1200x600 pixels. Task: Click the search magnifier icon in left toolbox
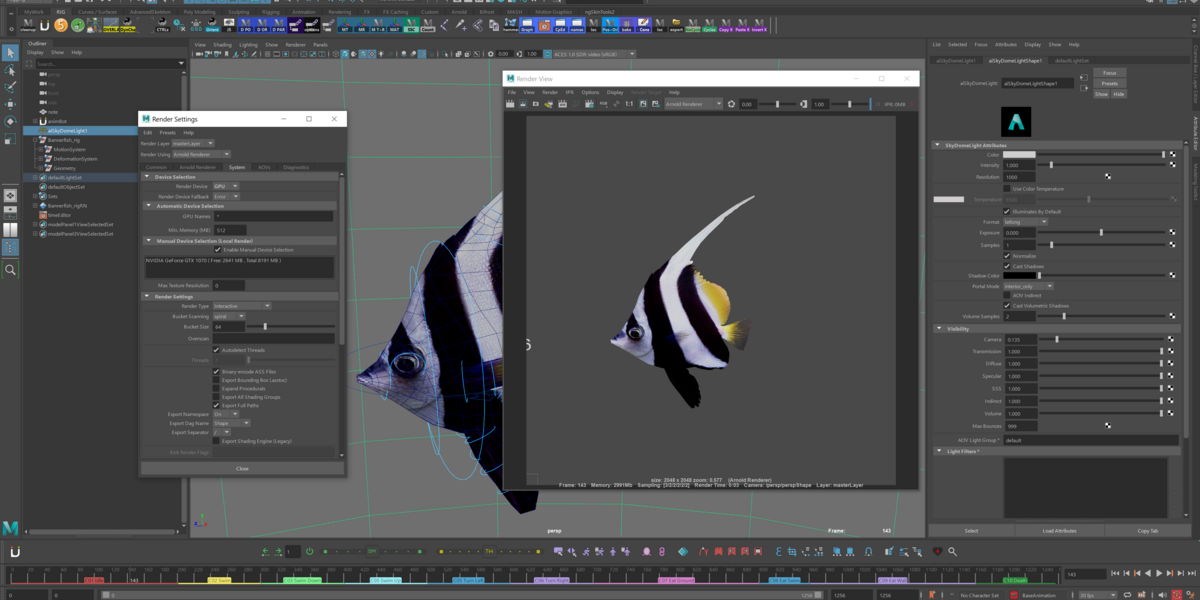point(11,270)
